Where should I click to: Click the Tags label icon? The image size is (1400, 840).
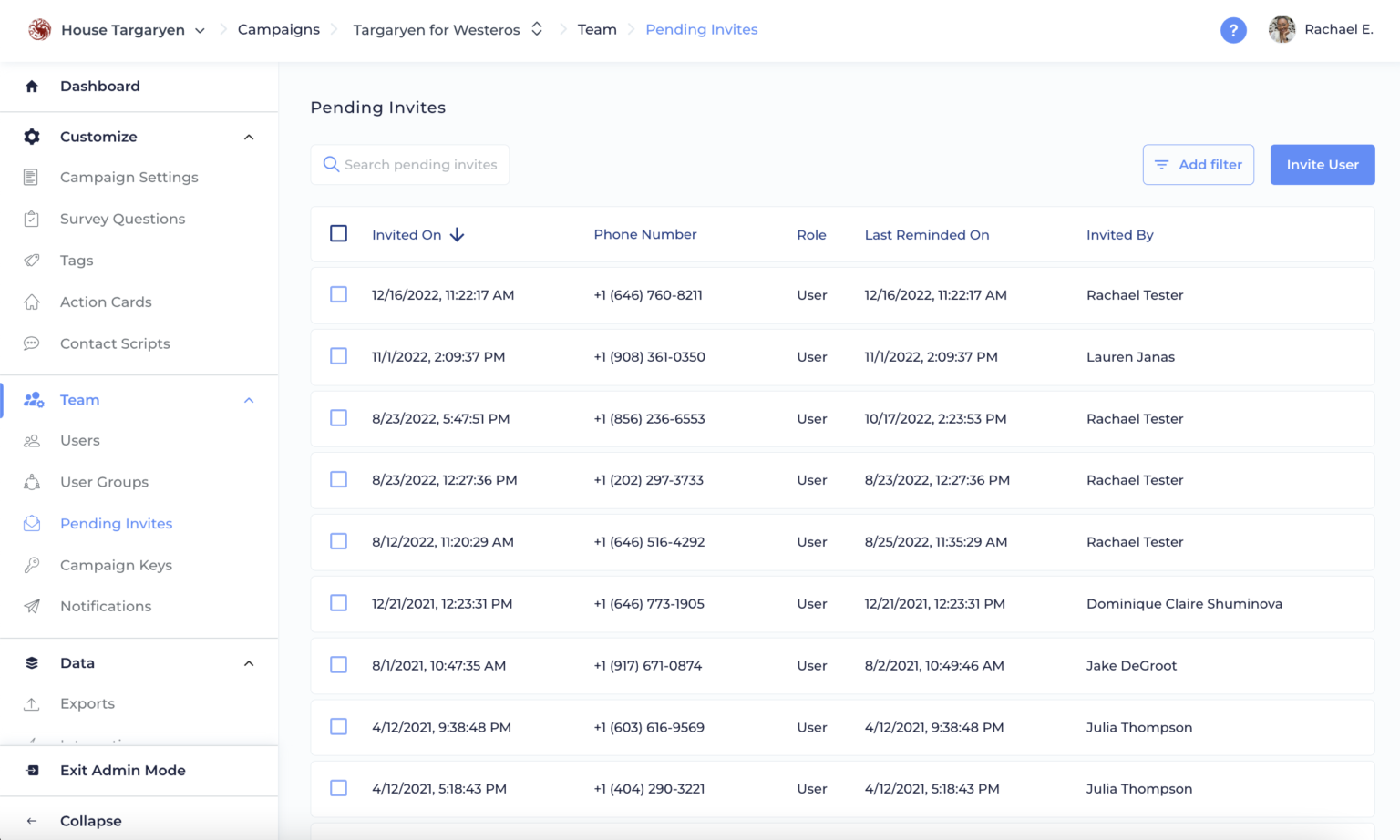[x=32, y=261]
